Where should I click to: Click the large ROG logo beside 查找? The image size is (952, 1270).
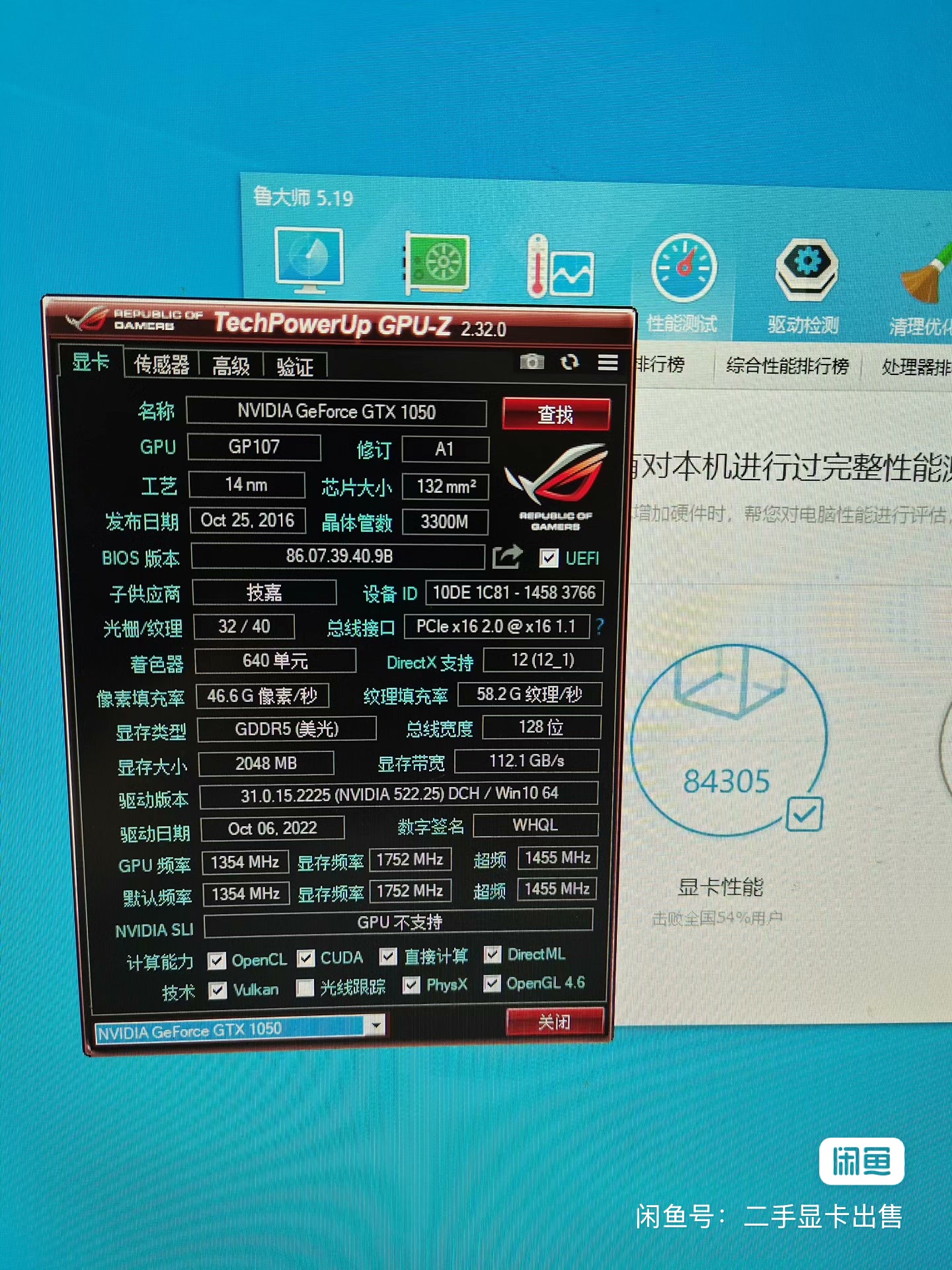[x=556, y=487]
